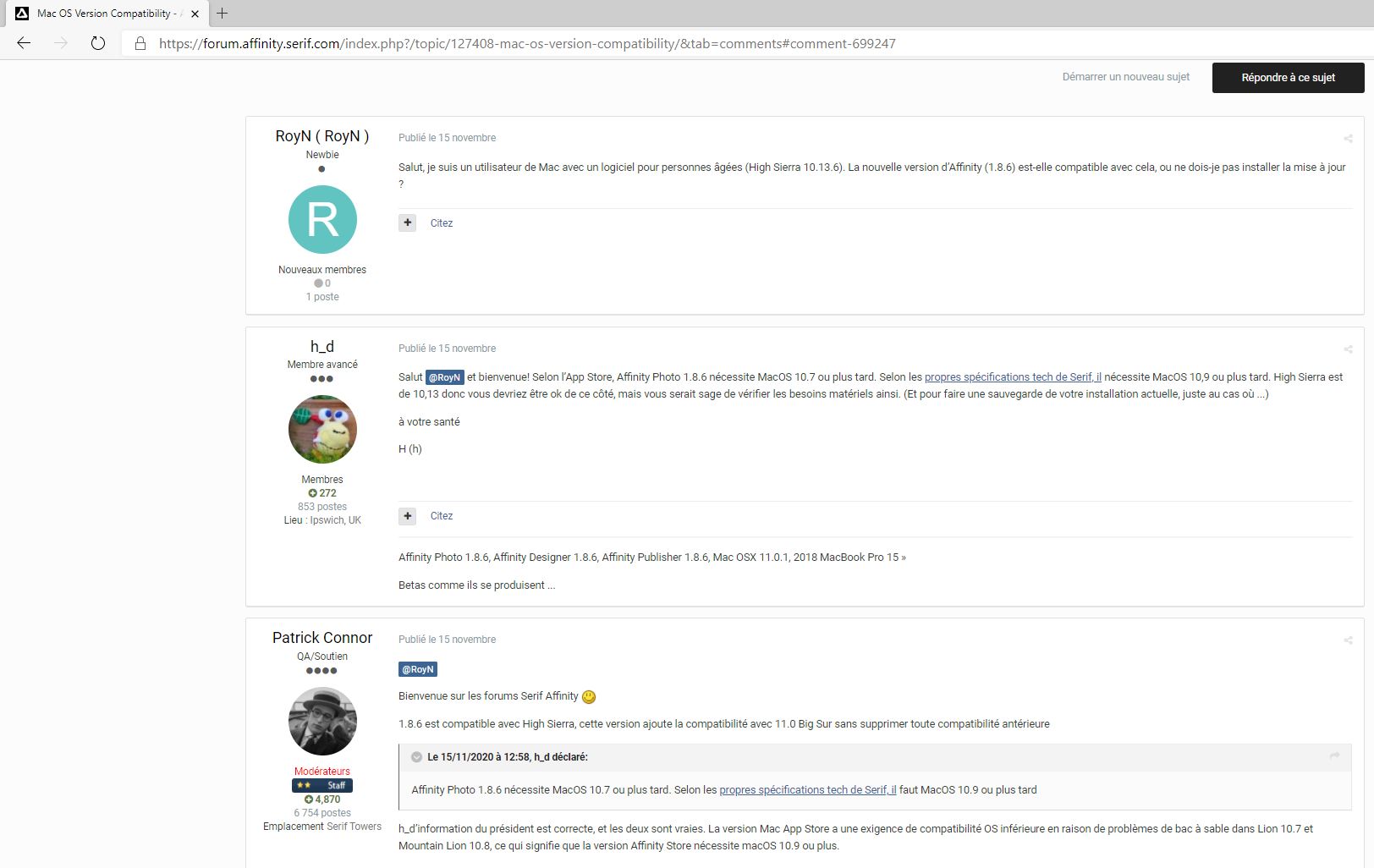
Task: Click h_d's signature line Affinity Photo 1.8.6
Action: pos(651,558)
